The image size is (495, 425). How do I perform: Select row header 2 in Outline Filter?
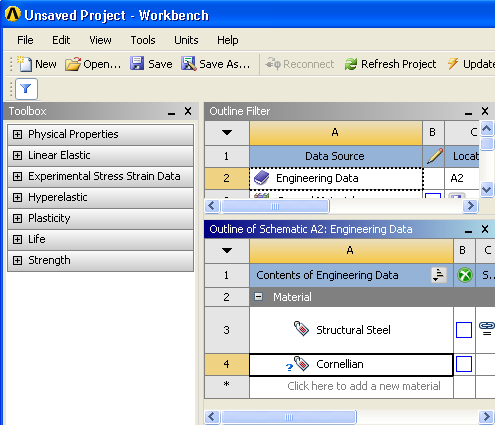(x=227, y=178)
